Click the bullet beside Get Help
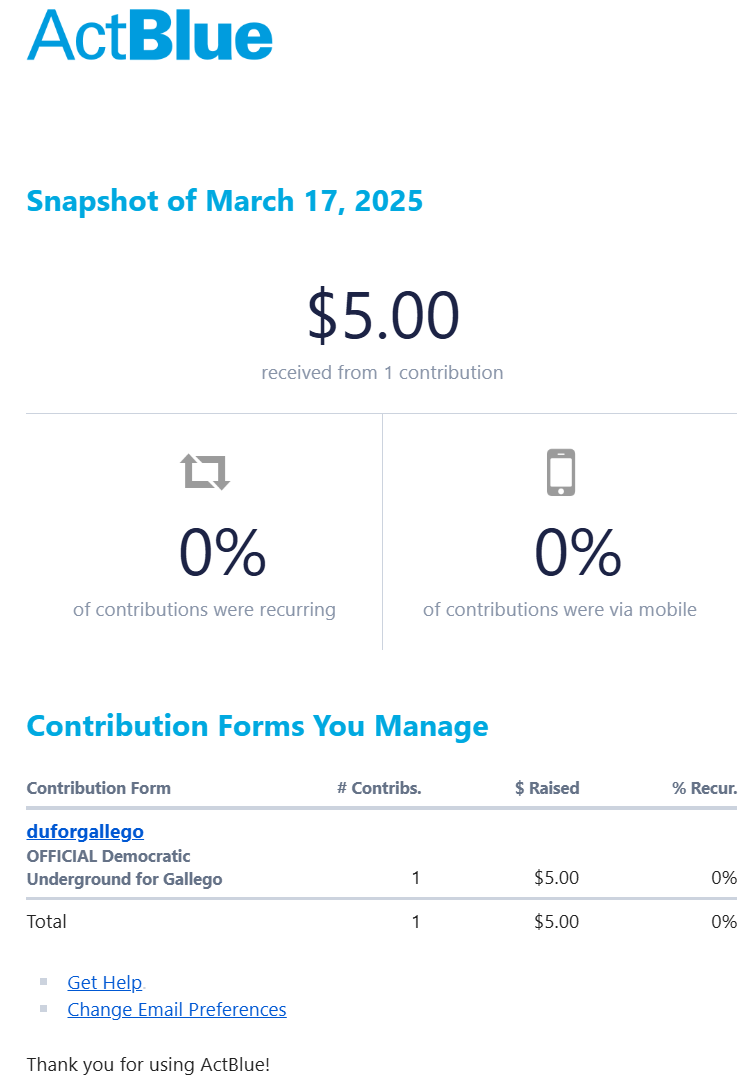 (x=43, y=981)
